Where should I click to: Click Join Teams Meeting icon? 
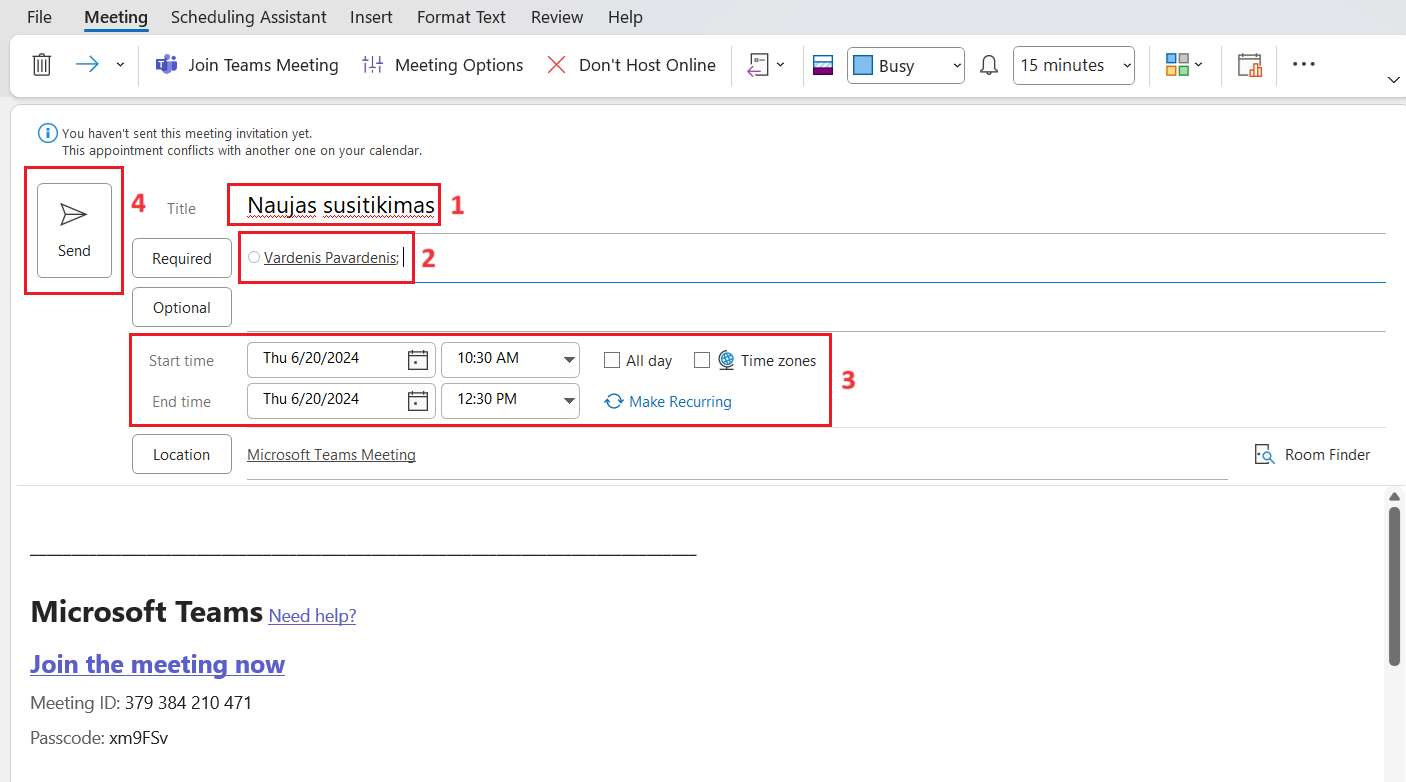[x=166, y=65]
